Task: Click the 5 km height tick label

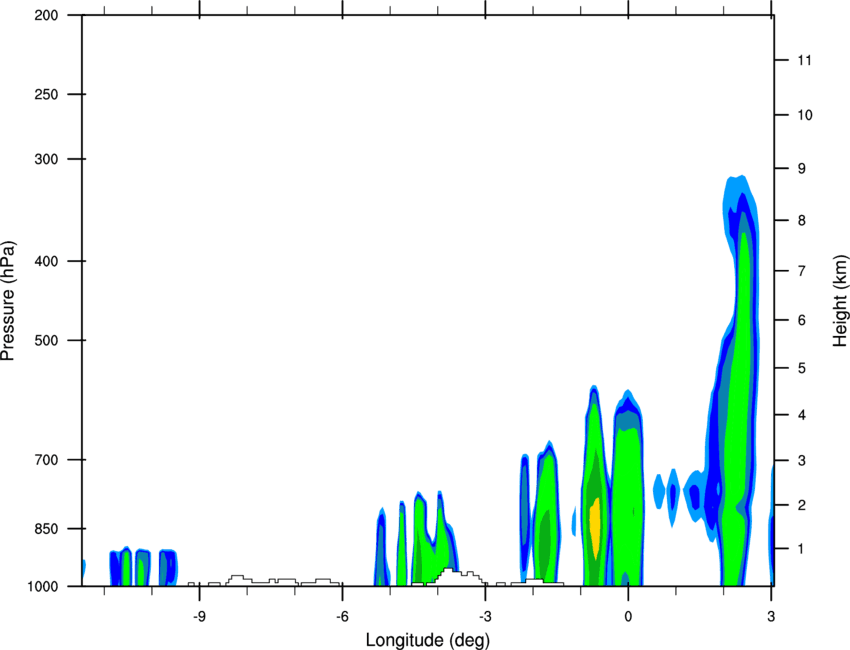Action: click(802, 369)
